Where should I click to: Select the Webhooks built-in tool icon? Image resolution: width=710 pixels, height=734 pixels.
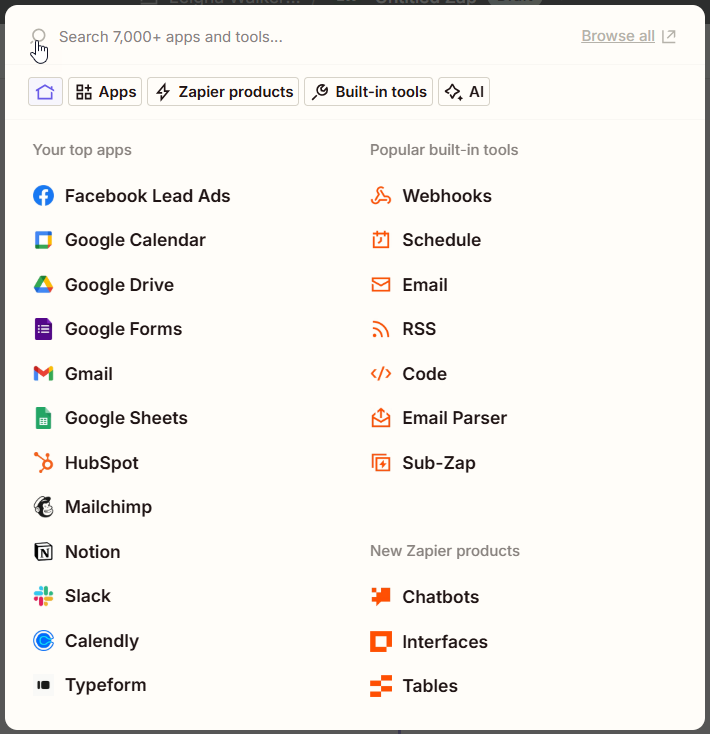tap(381, 196)
